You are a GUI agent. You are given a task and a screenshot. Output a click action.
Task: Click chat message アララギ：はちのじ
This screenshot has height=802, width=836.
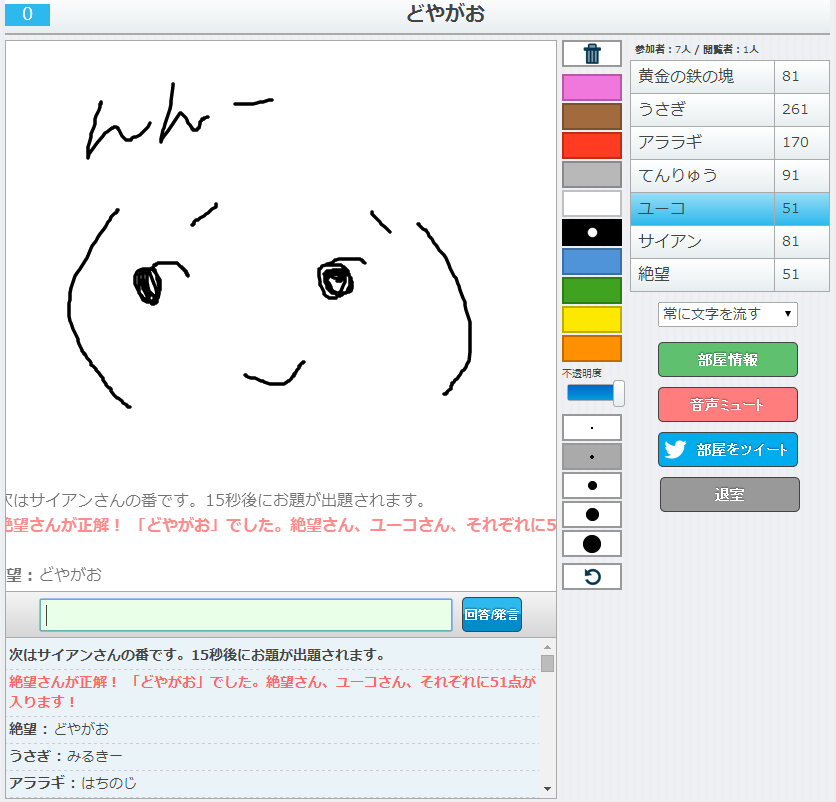[x=73, y=783]
